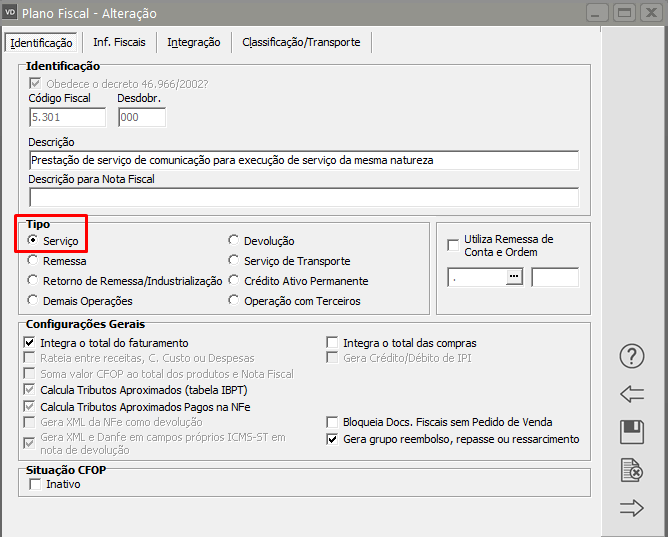Click the VD application icon in title bar

click(x=12, y=14)
